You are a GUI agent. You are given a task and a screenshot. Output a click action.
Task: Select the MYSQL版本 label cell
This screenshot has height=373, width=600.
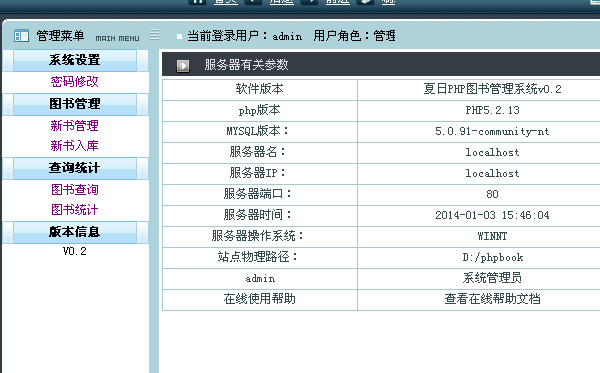[260, 132]
